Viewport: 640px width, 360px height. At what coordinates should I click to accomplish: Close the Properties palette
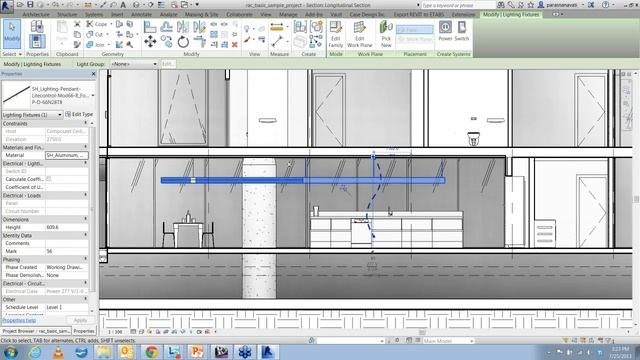click(x=93, y=74)
